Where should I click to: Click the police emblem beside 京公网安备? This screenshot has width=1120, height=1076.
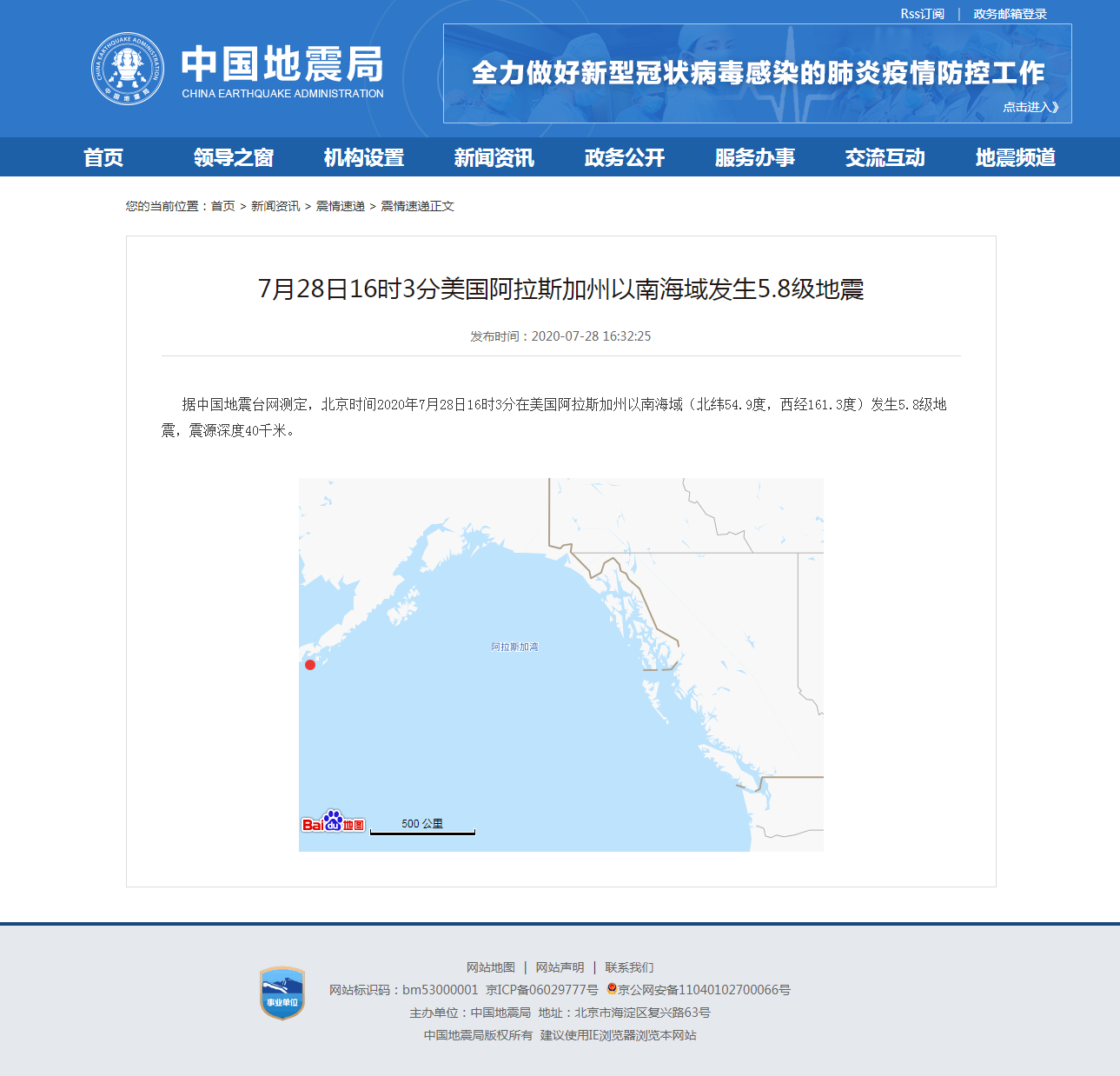[612, 989]
